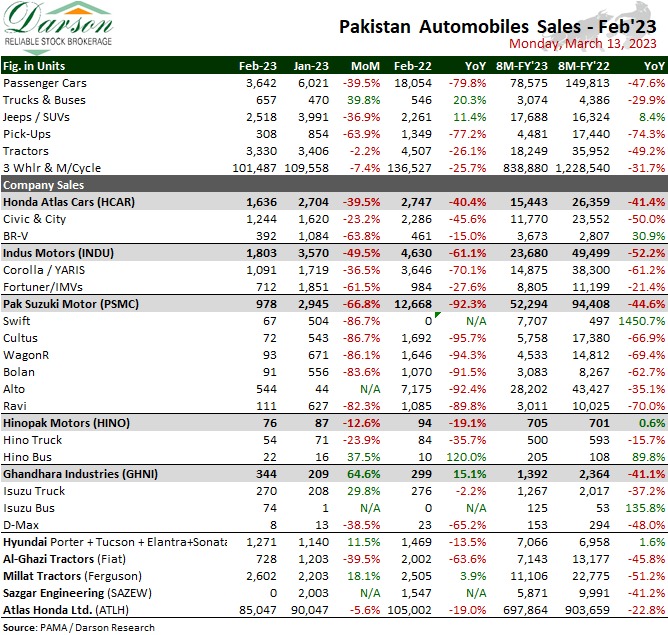Click Ghandhara Industries MoM value 64.6%

pyautogui.click(x=363, y=474)
